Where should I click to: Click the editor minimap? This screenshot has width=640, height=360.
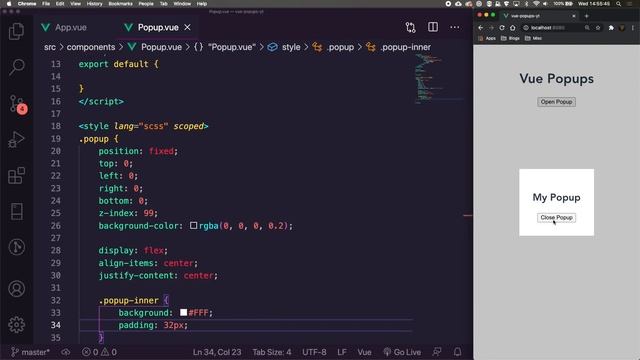coord(439,80)
